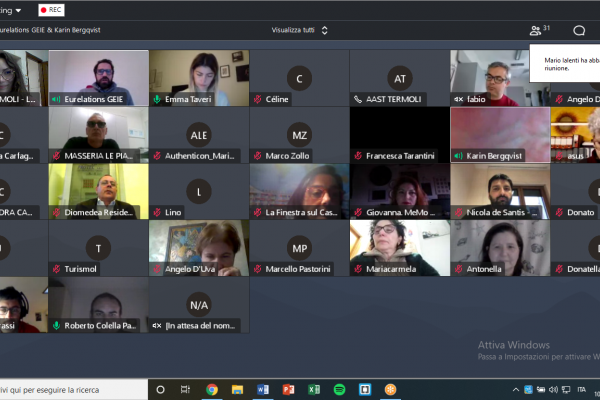Click muted mic icon beside Nicola de Santis
Viewport: 600px width, 400px height.
(x=458, y=212)
